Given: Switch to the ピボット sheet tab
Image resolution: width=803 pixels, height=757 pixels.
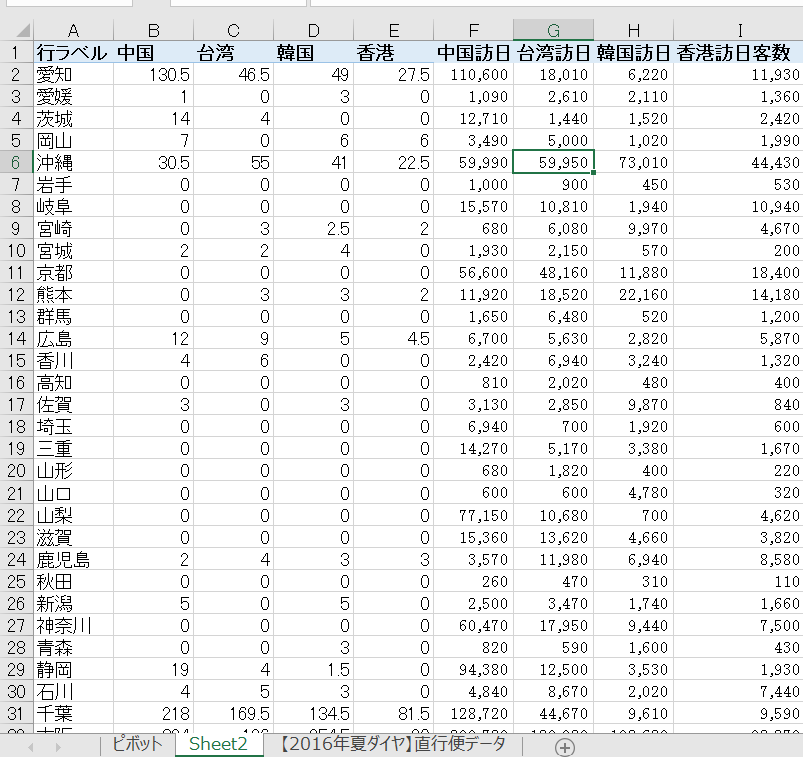Looking at the screenshot, I should pos(137,746).
